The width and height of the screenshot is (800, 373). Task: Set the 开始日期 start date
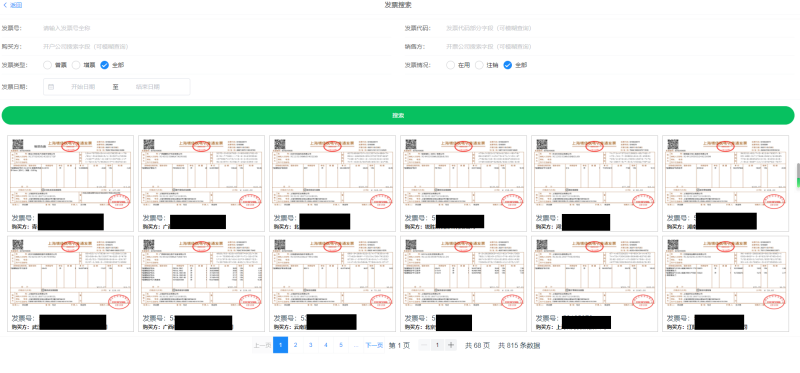click(x=83, y=87)
